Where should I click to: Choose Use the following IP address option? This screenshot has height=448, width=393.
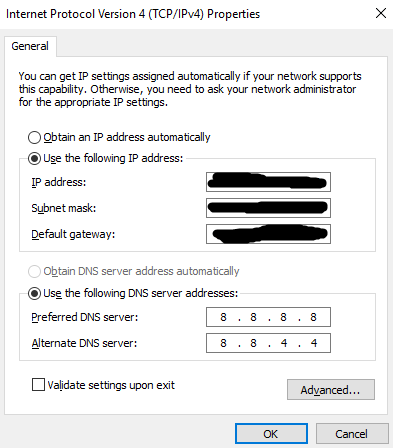tap(34, 158)
